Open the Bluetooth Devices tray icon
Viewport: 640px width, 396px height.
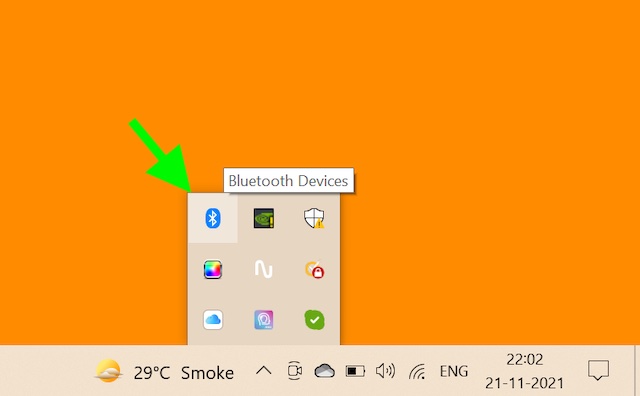(213, 218)
